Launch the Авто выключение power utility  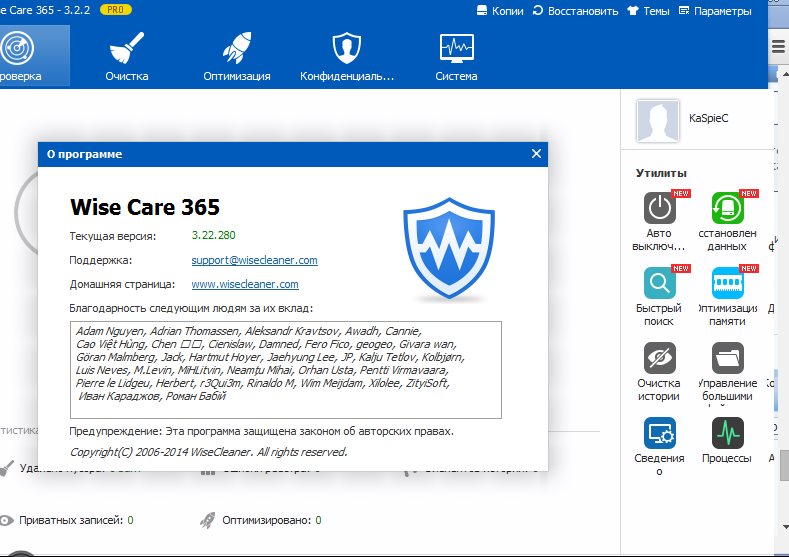coord(659,209)
